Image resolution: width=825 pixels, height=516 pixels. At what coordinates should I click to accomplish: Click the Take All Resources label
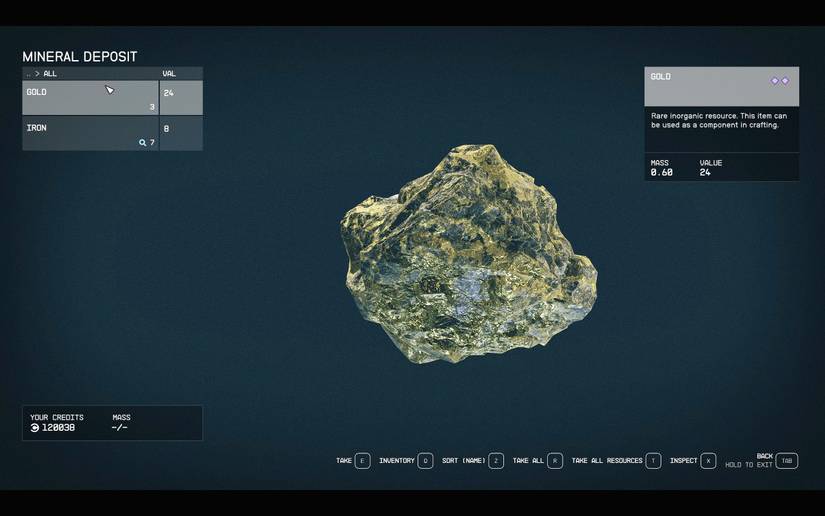[607, 461]
